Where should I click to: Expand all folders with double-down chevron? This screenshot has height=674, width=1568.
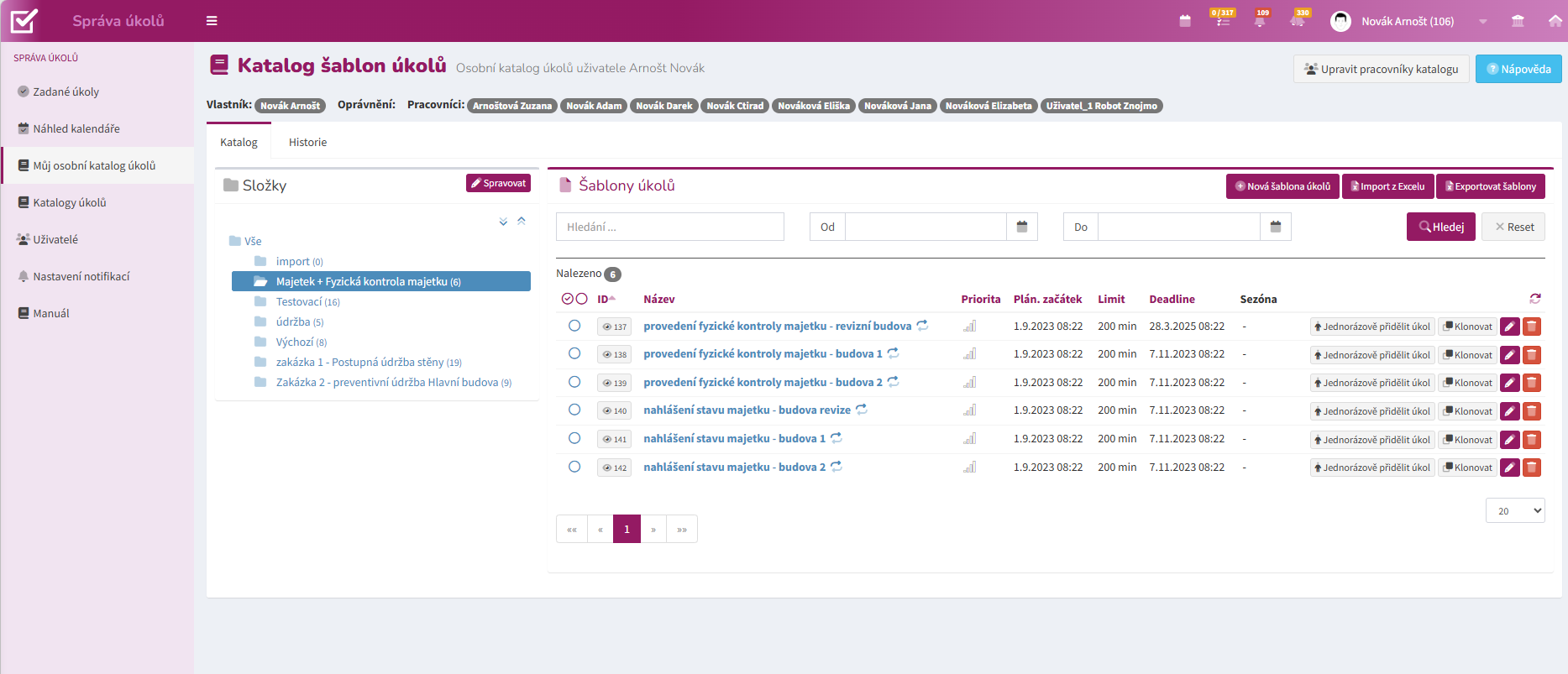[x=503, y=222]
